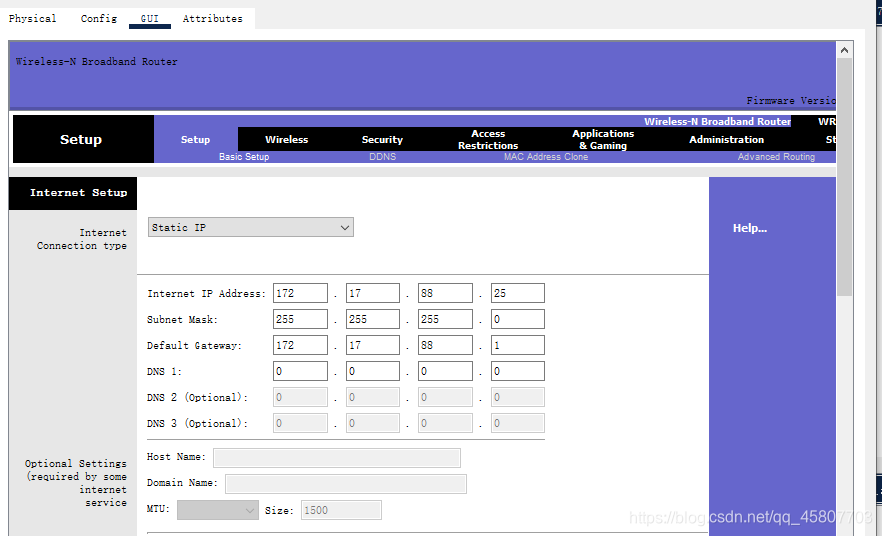Click Internet IP Address second octet field
This screenshot has width=882, height=536.
(372, 293)
